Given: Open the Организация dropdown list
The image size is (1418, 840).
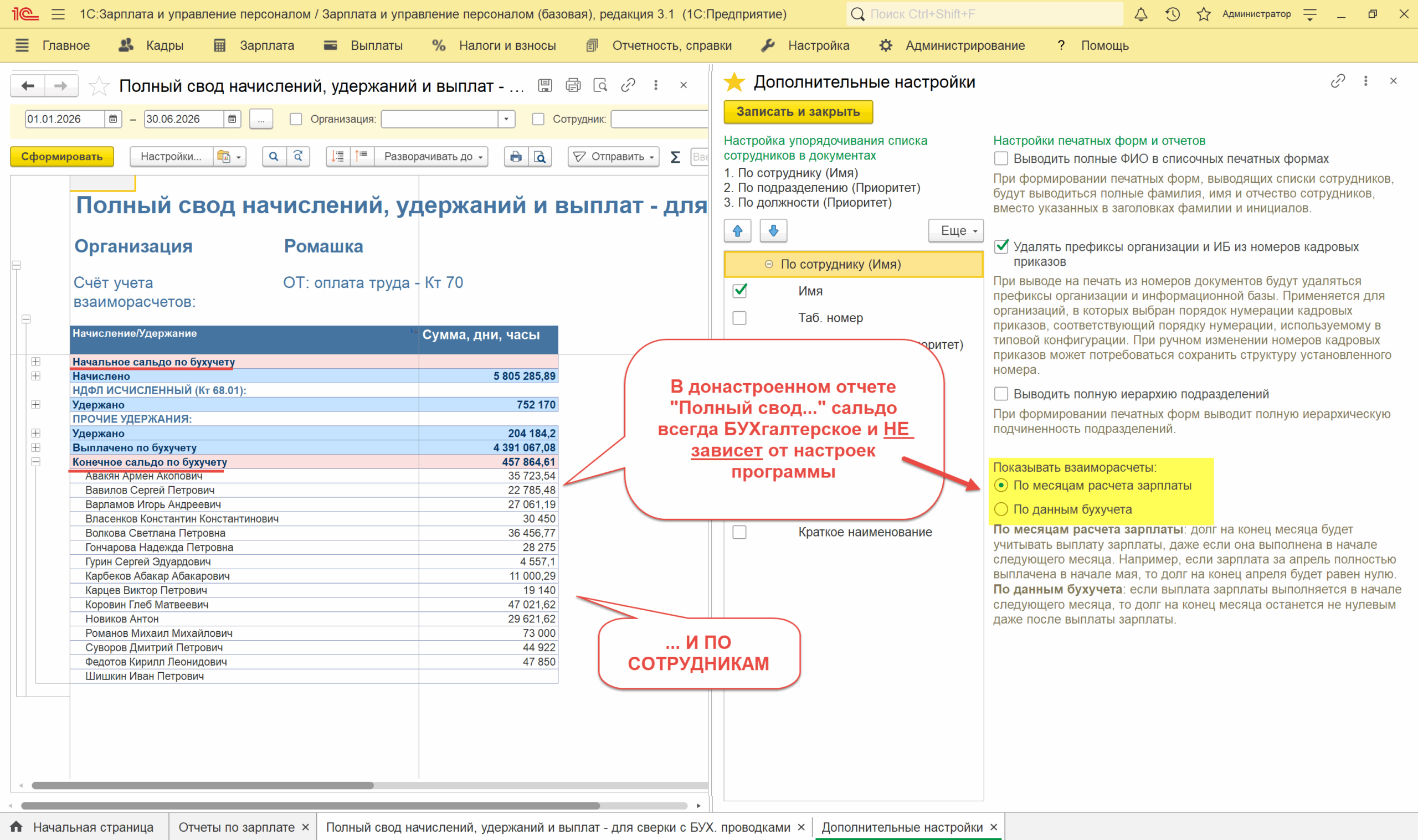Looking at the screenshot, I should 506,119.
